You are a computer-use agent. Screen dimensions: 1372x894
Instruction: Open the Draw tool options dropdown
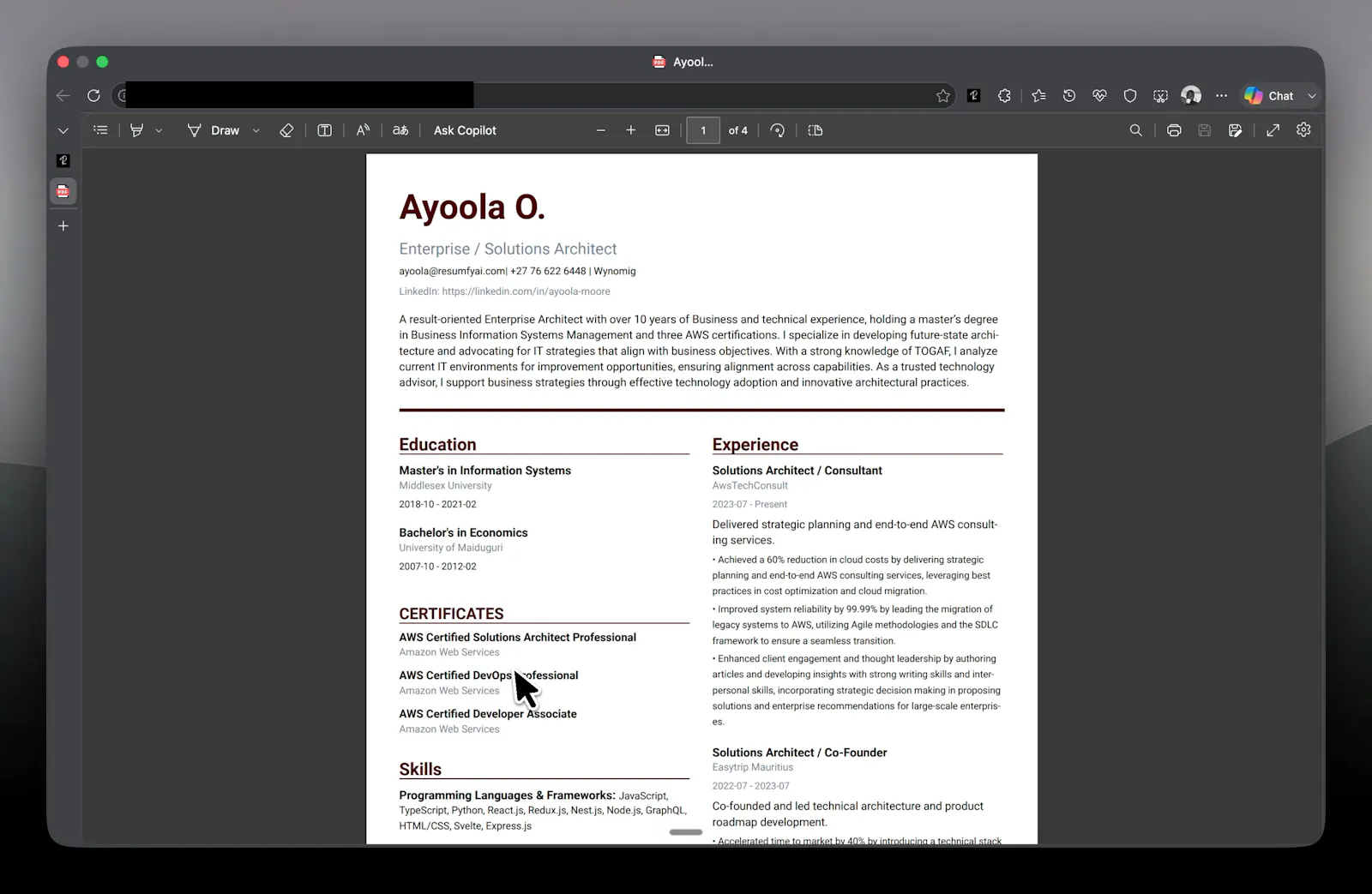coord(256,131)
